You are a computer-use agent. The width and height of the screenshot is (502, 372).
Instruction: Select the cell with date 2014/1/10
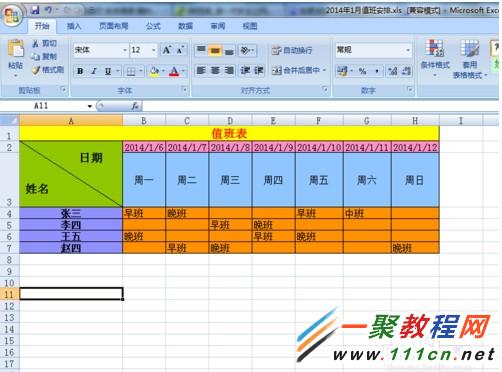(x=319, y=147)
